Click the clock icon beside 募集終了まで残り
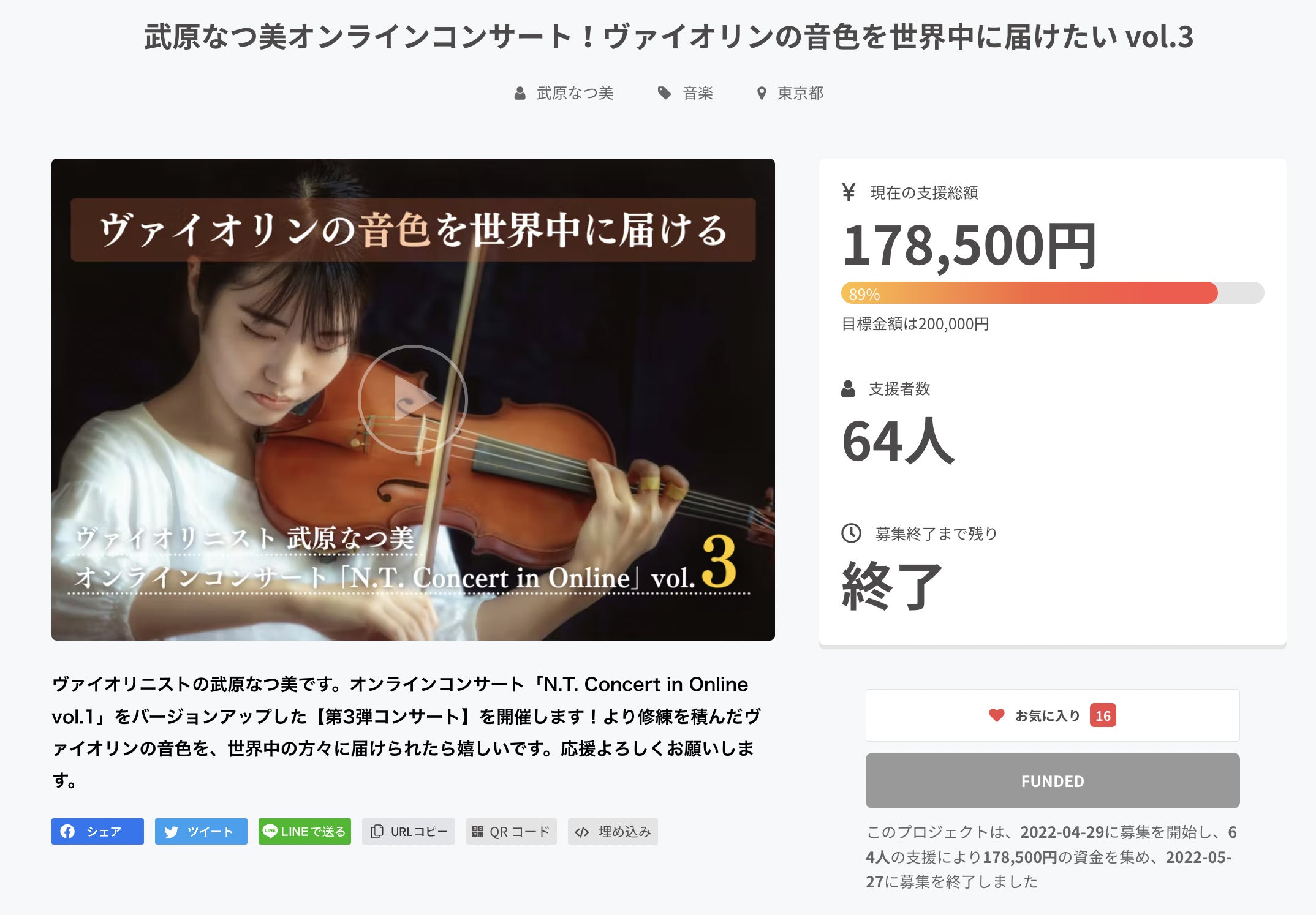Screen dimensions: 1316x915 tap(851, 533)
